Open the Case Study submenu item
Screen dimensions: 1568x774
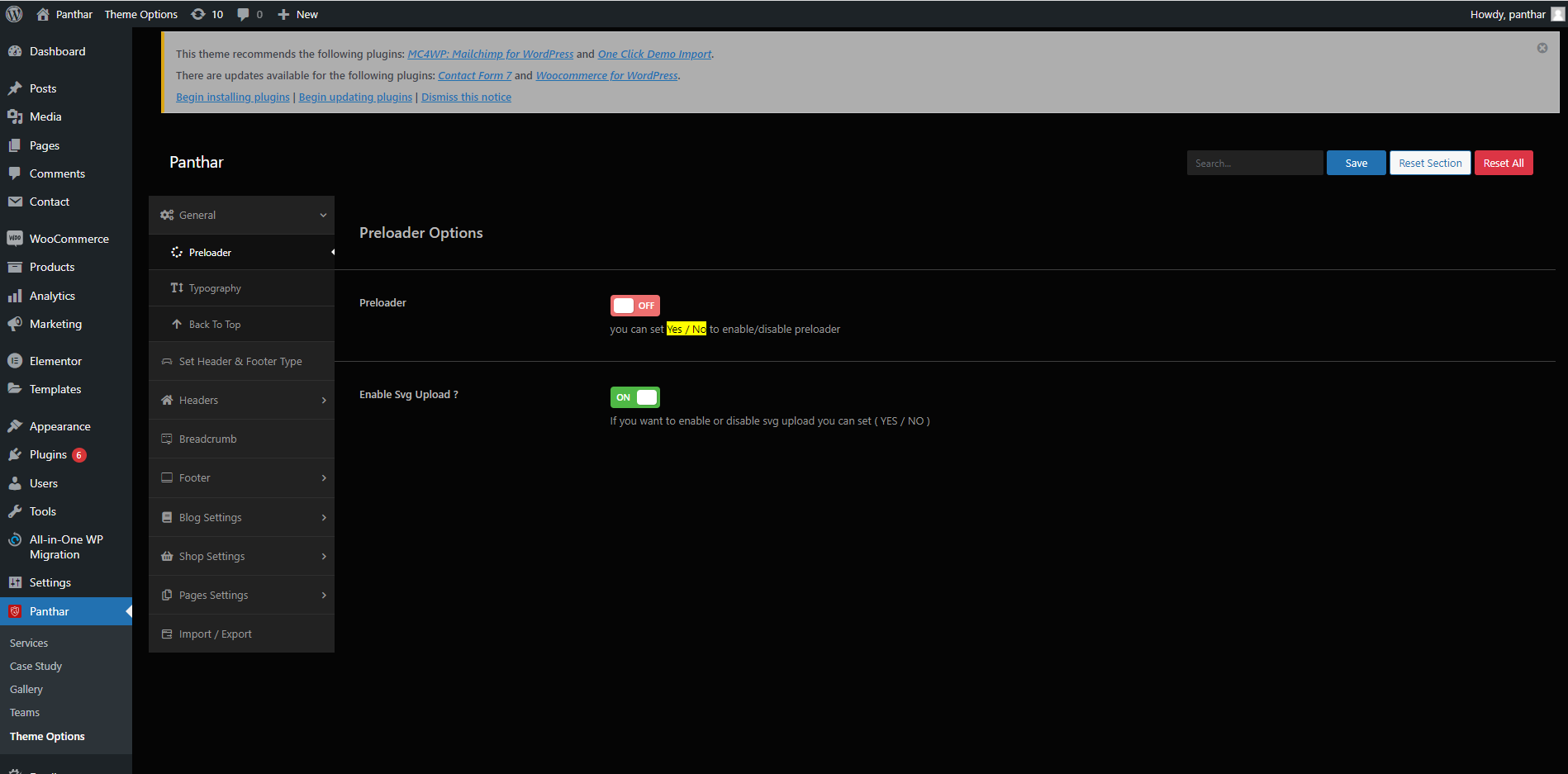point(36,666)
